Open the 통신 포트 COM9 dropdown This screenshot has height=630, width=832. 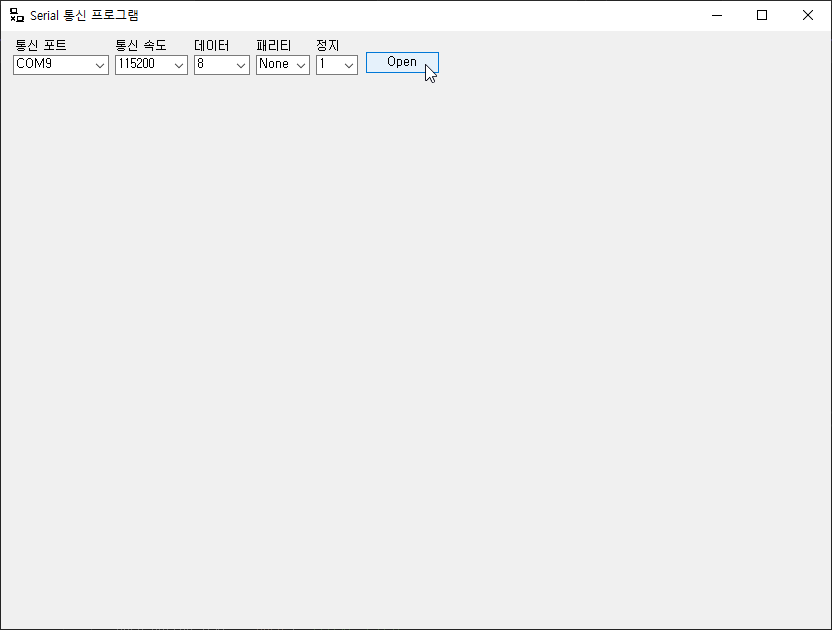pos(61,65)
